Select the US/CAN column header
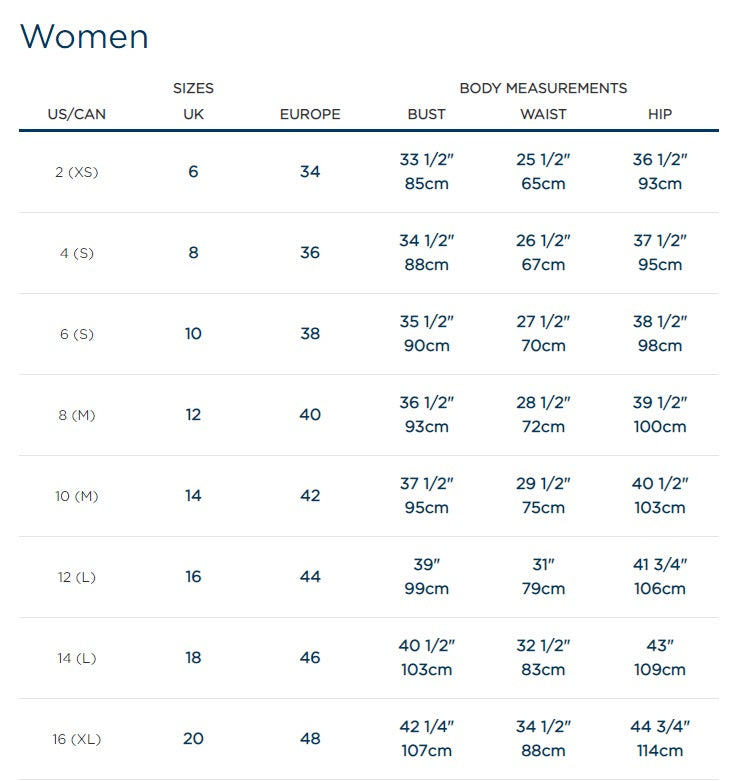This screenshot has width=746, height=781. coord(77,114)
